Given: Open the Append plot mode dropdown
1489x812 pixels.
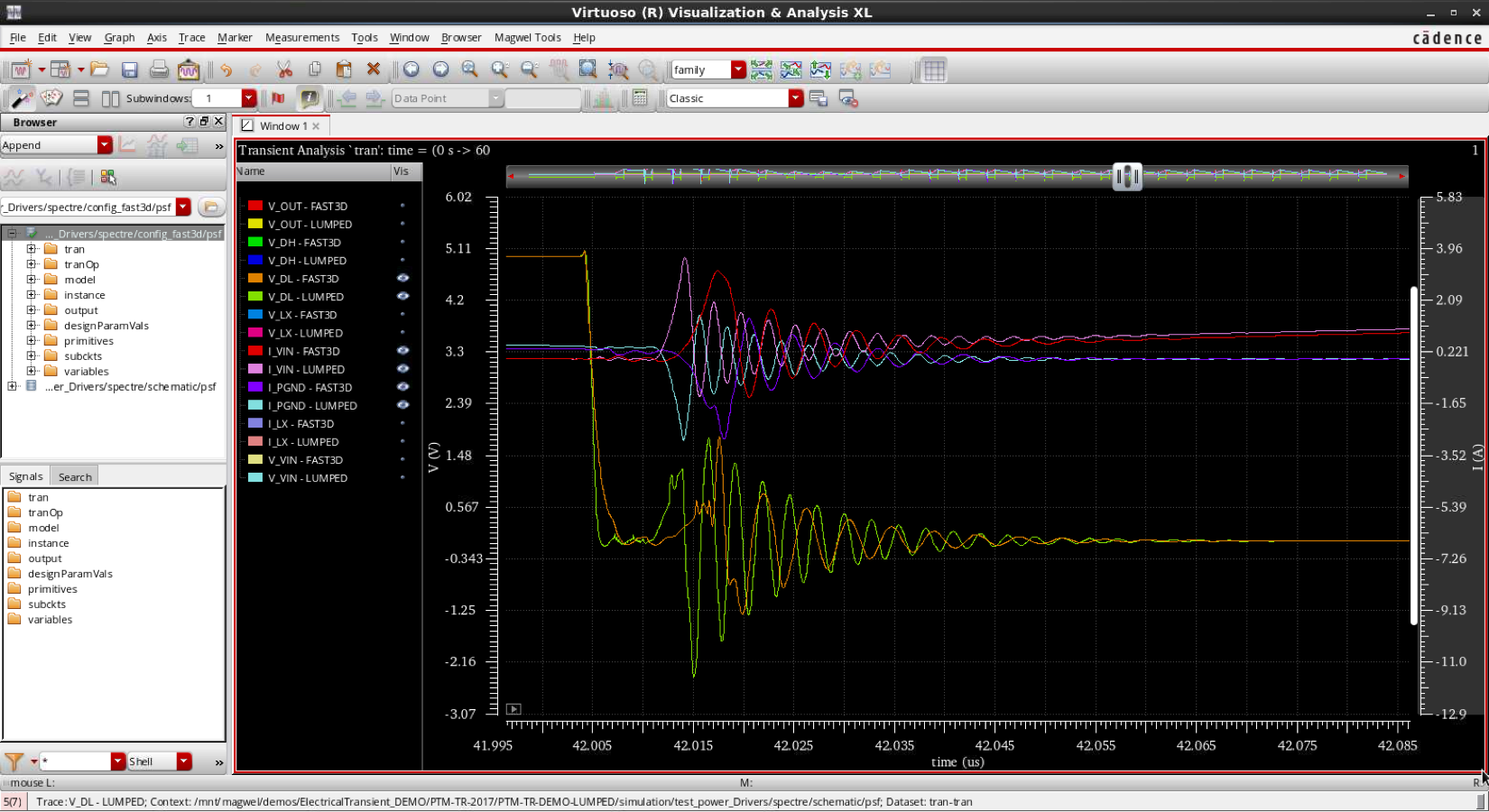Looking at the screenshot, I should 105,145.
